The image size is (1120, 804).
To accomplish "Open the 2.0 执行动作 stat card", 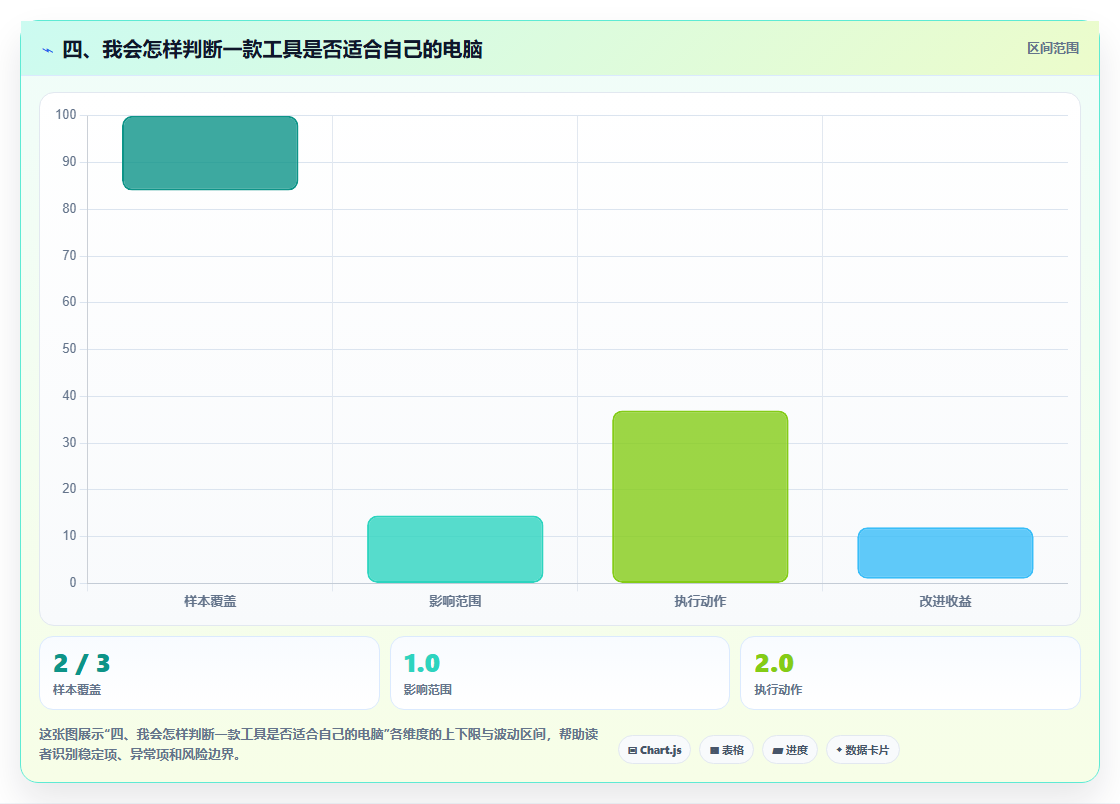I will [x=910, y=673].
